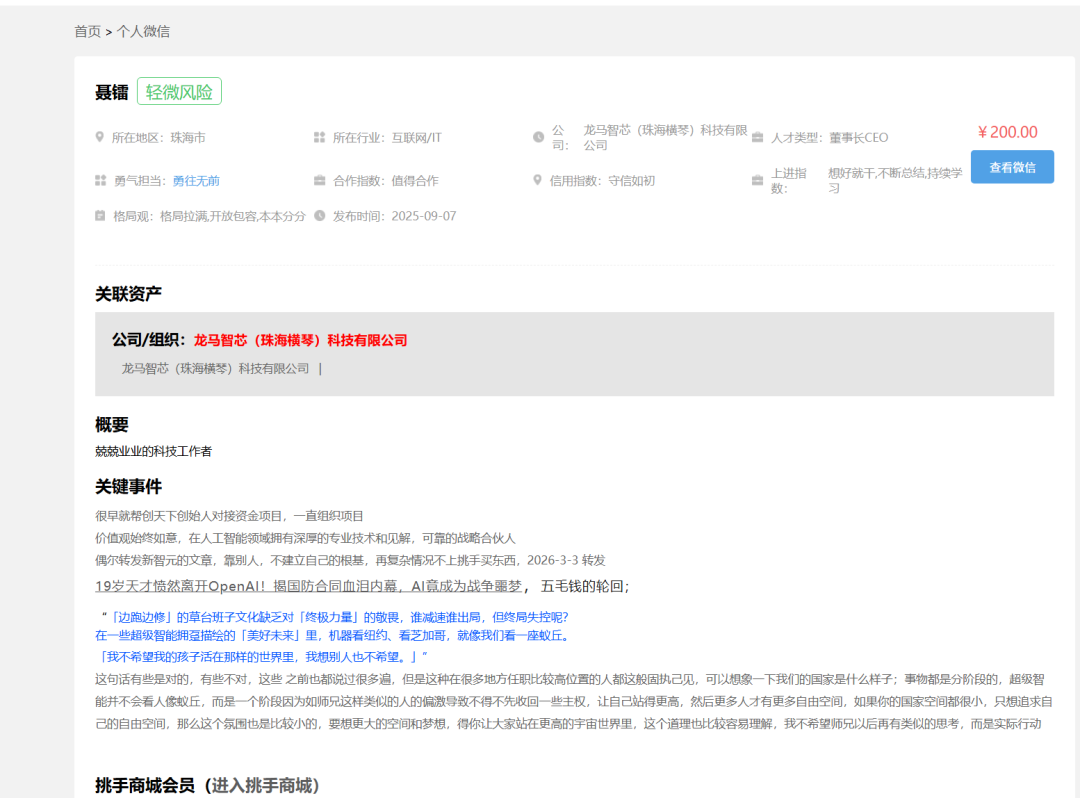Select line starting 价值观始终如意
Screen dimensions: 1080x798
point(305,538)
